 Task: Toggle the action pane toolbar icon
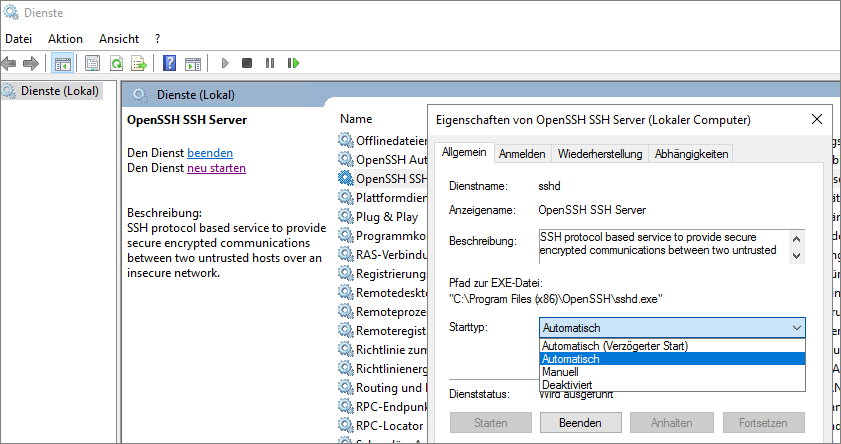(x=193, y=63)
